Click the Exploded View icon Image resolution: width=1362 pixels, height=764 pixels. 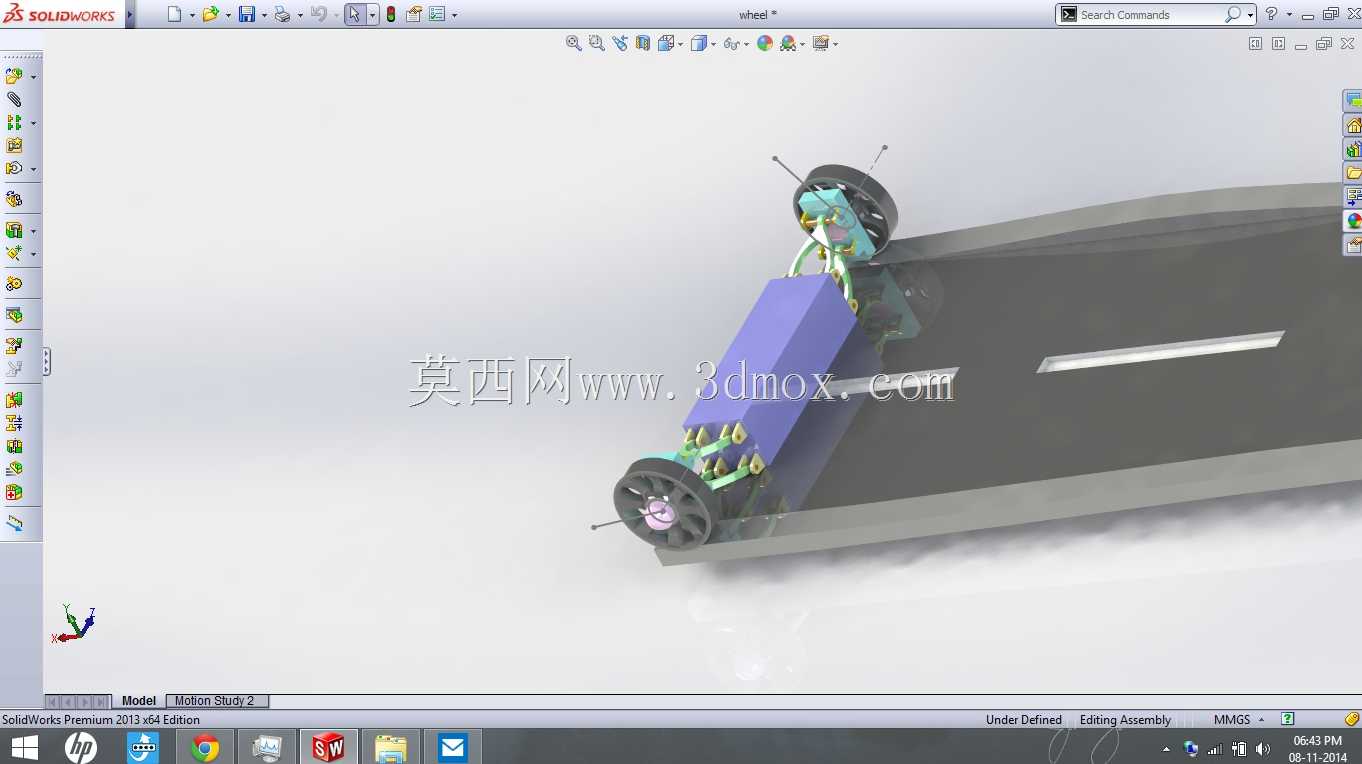point(14,346)
